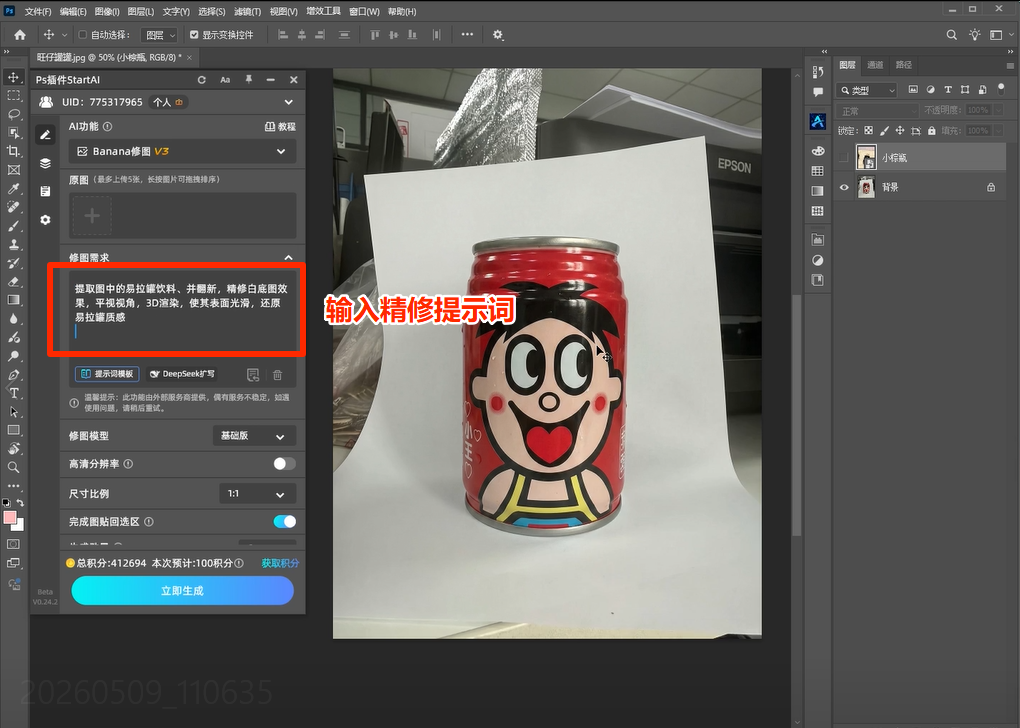The image size is (1020, 728).
Task: Select the Move tool in the left toolbar
Action: pyautogui.click(x=13, y=77)
